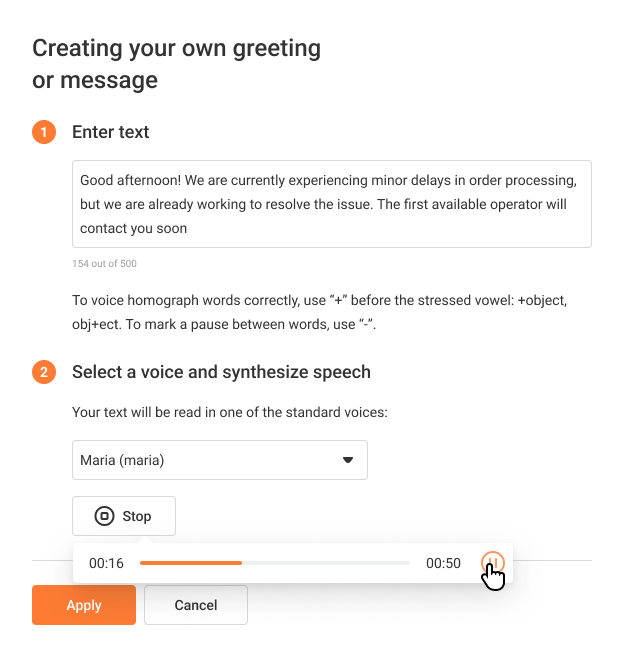Image resolution: width=624 pixels, height=657 pixels.
Task: Click the homograph hint text below the counter
Action: click(x=319, y=312)
